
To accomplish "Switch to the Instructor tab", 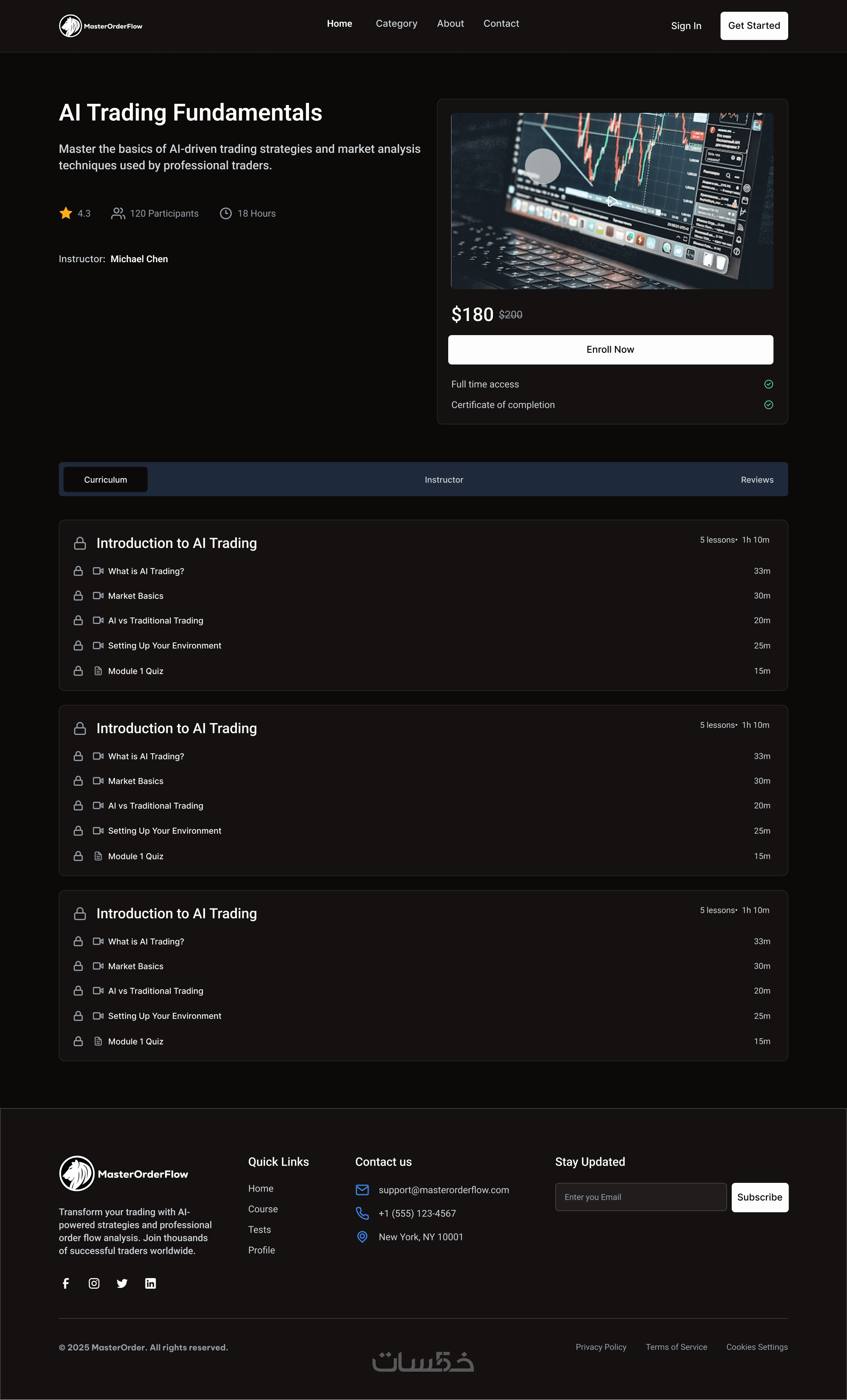I will [444, 480].
